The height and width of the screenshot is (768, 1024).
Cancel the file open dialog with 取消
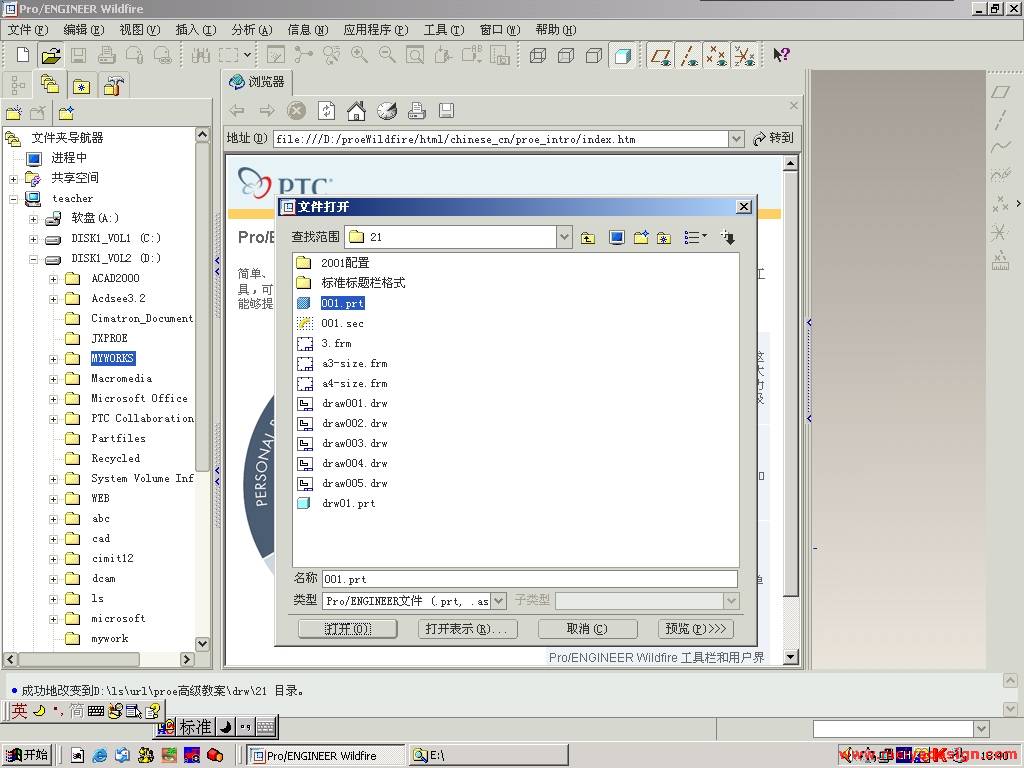click(587, 629)
